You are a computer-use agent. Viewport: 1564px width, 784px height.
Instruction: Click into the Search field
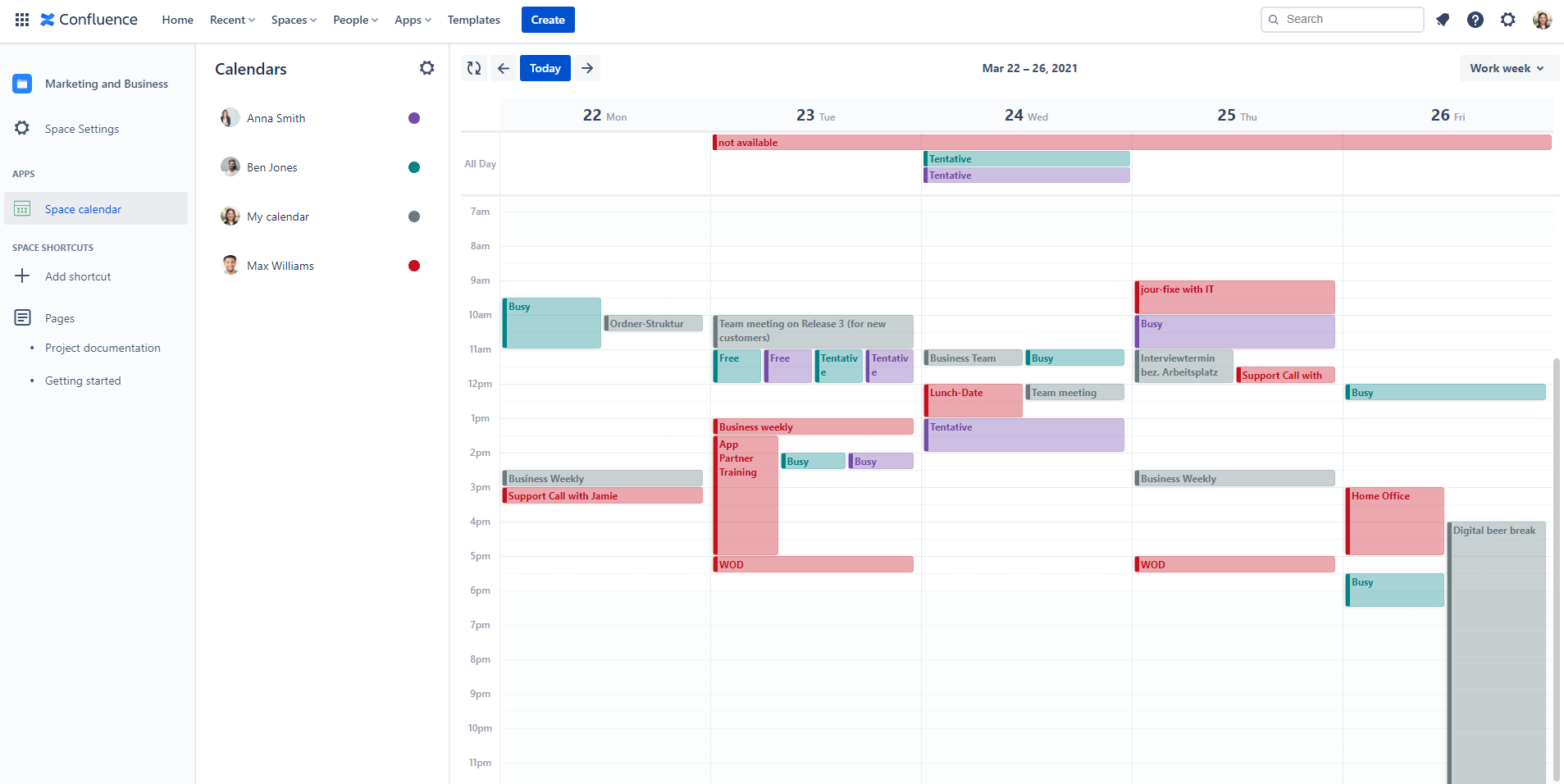(1349, 20)
